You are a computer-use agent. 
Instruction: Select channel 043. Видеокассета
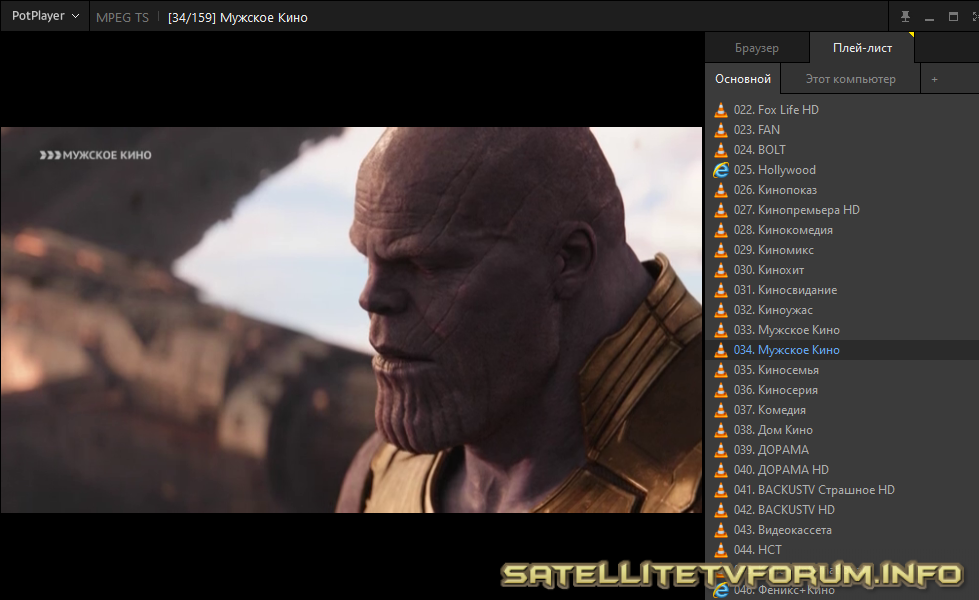point(783,529)
